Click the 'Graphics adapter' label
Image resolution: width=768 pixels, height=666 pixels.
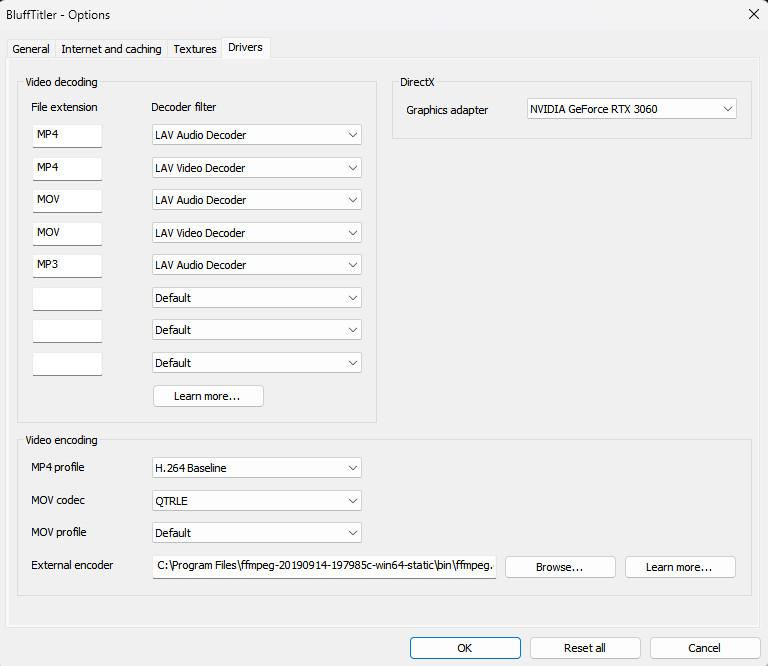point(447,110)
